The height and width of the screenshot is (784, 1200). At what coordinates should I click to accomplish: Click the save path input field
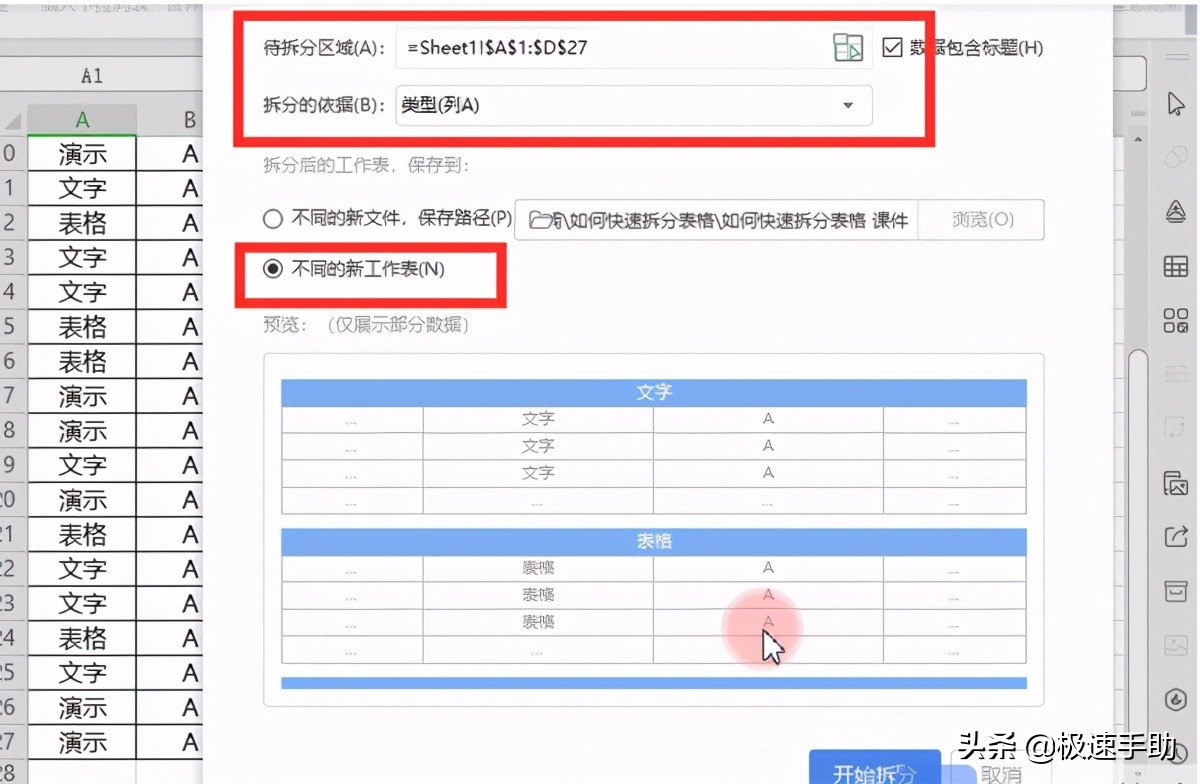coord(716,220)
